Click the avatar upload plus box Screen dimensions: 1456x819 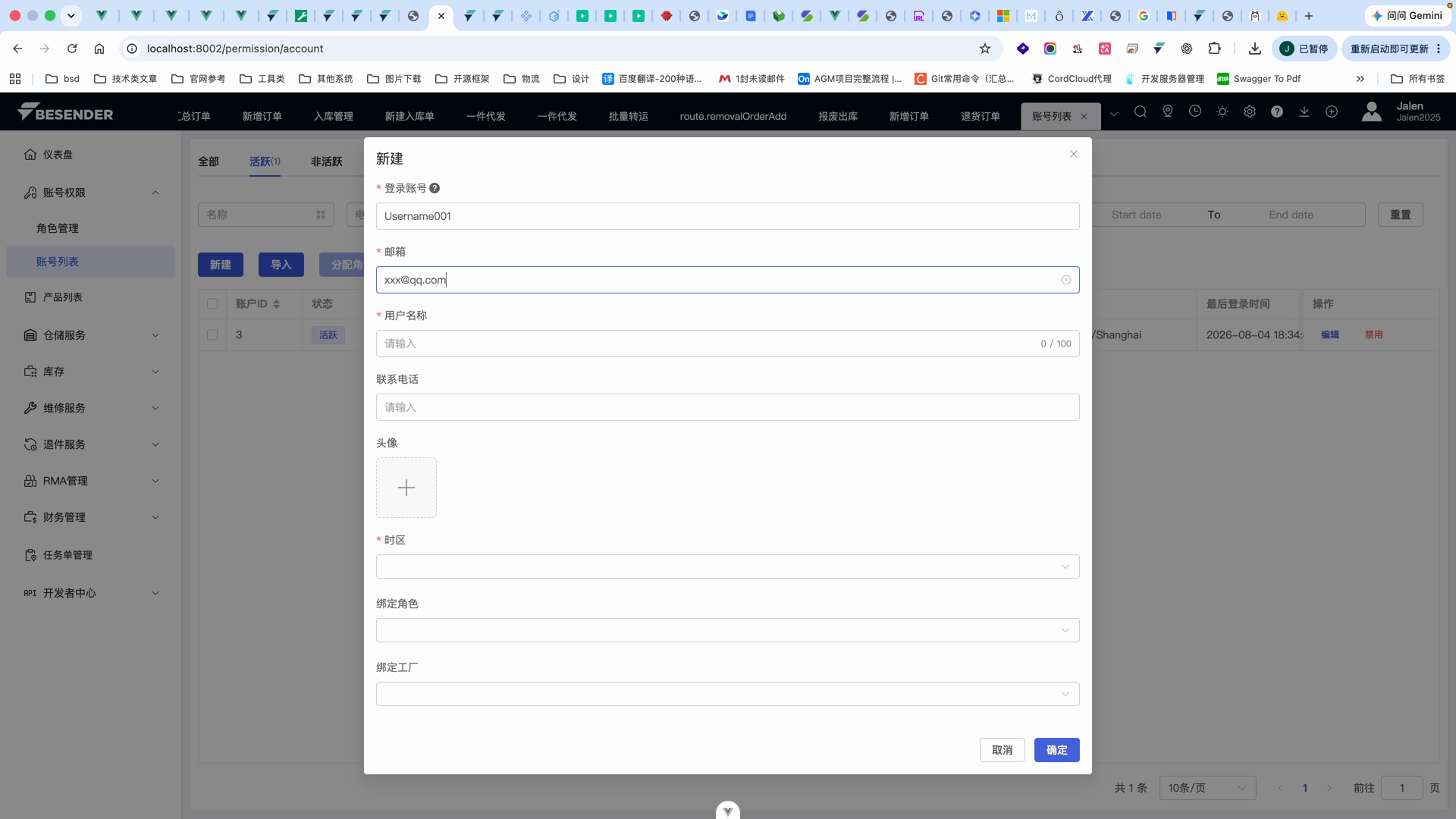(406, 488)
